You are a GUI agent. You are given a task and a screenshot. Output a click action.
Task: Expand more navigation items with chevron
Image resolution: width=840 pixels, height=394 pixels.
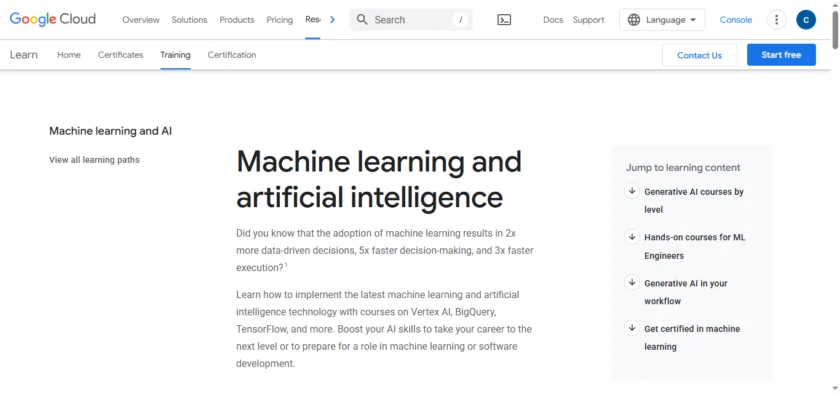point(332,20)
